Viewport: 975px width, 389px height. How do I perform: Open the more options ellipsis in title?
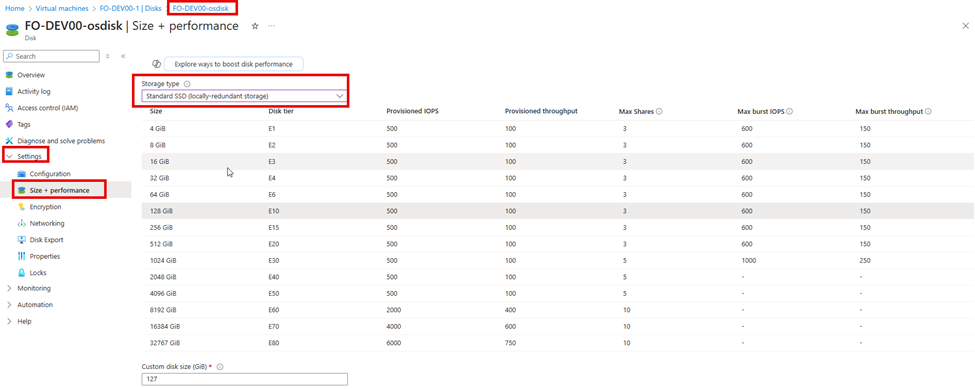tap(272, 26)
